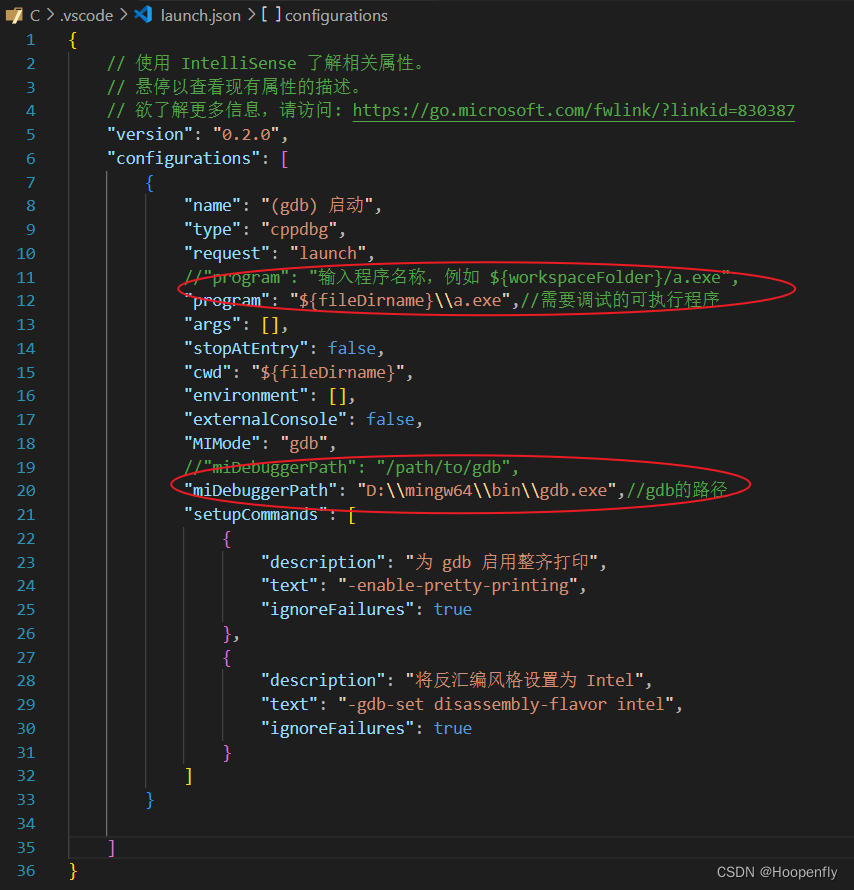
Task: Select the 'configurations' breadcrumb symbol
Action: pyautogui.click(x=336, y=15)
